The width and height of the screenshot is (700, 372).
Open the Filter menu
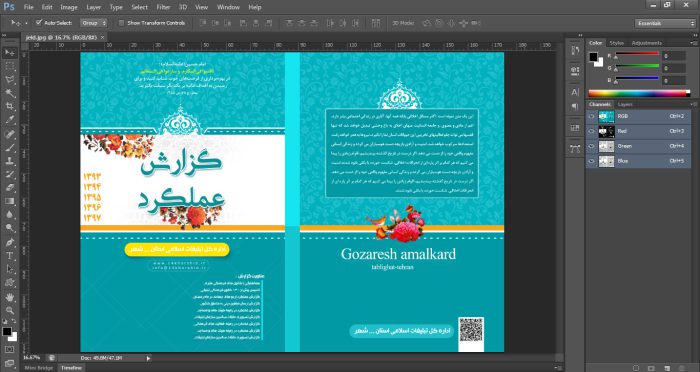[163, 7]
